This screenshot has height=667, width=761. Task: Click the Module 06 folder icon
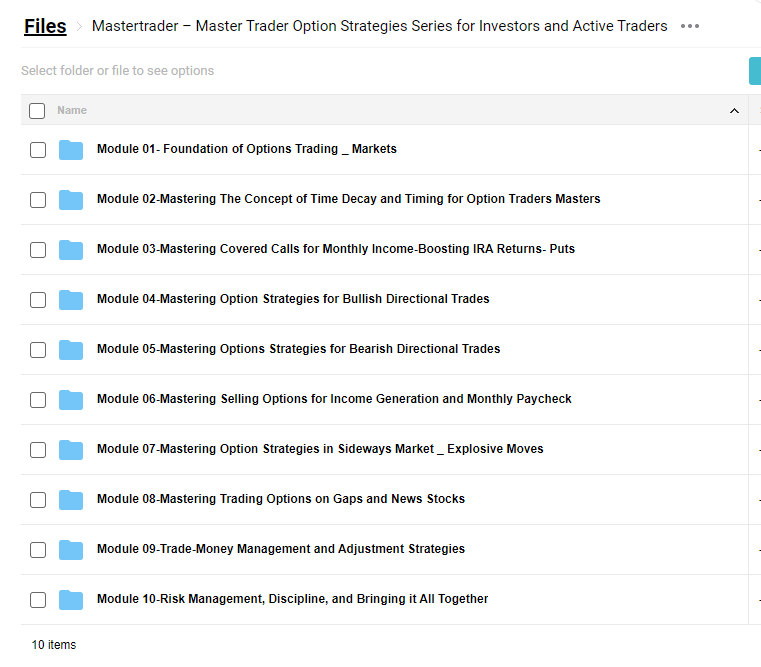coord(71,400)
